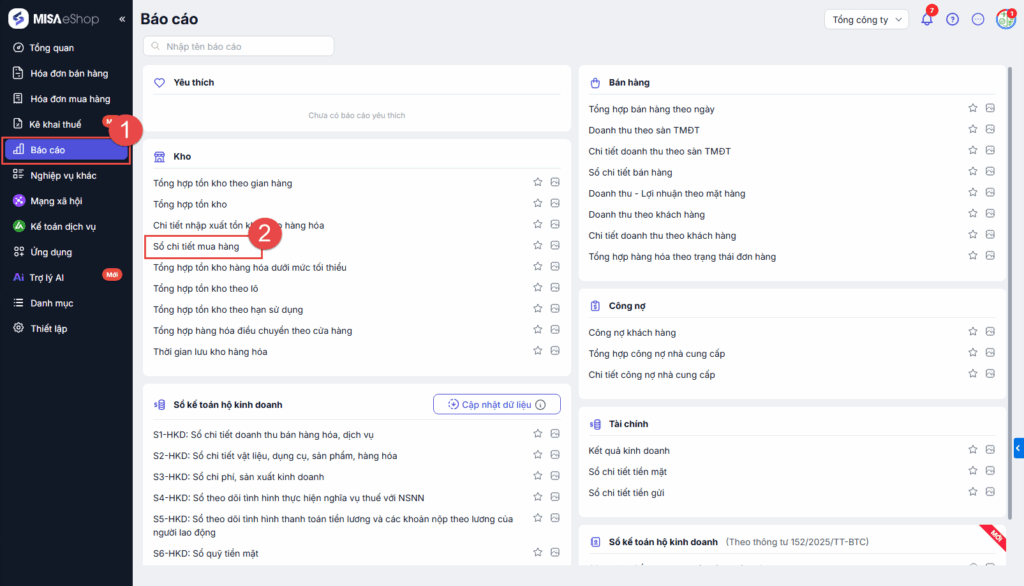
Task: Open the notifications bell
Action: [x=927, y=19]
